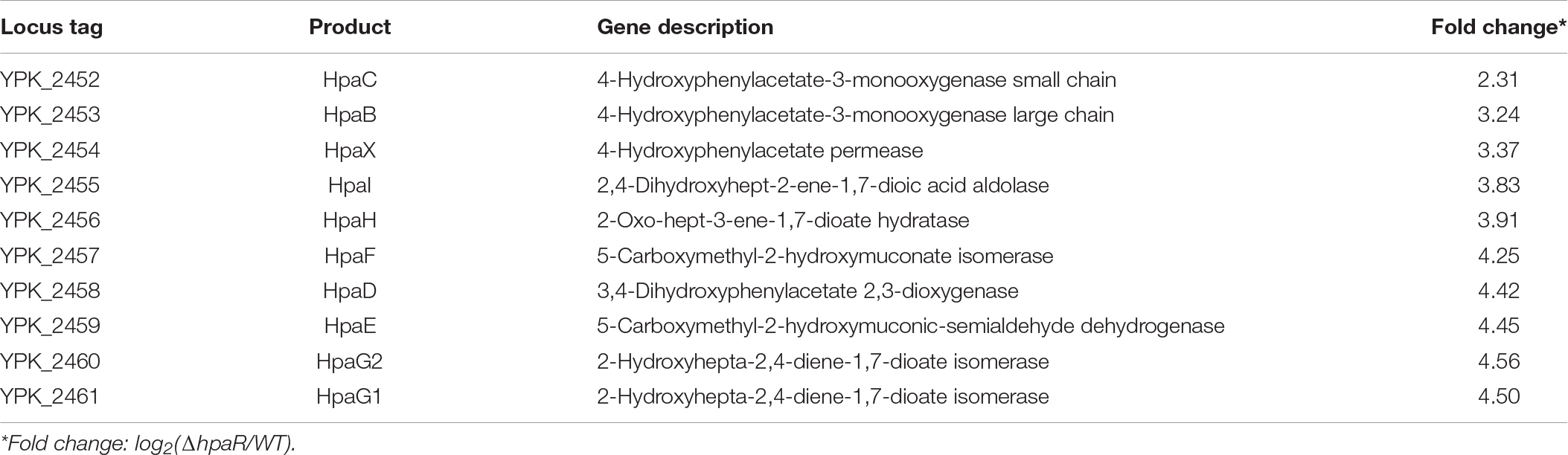Select locus tag YPK_2458
Screen dimensions: 1568x455
[x=50, y=291]
